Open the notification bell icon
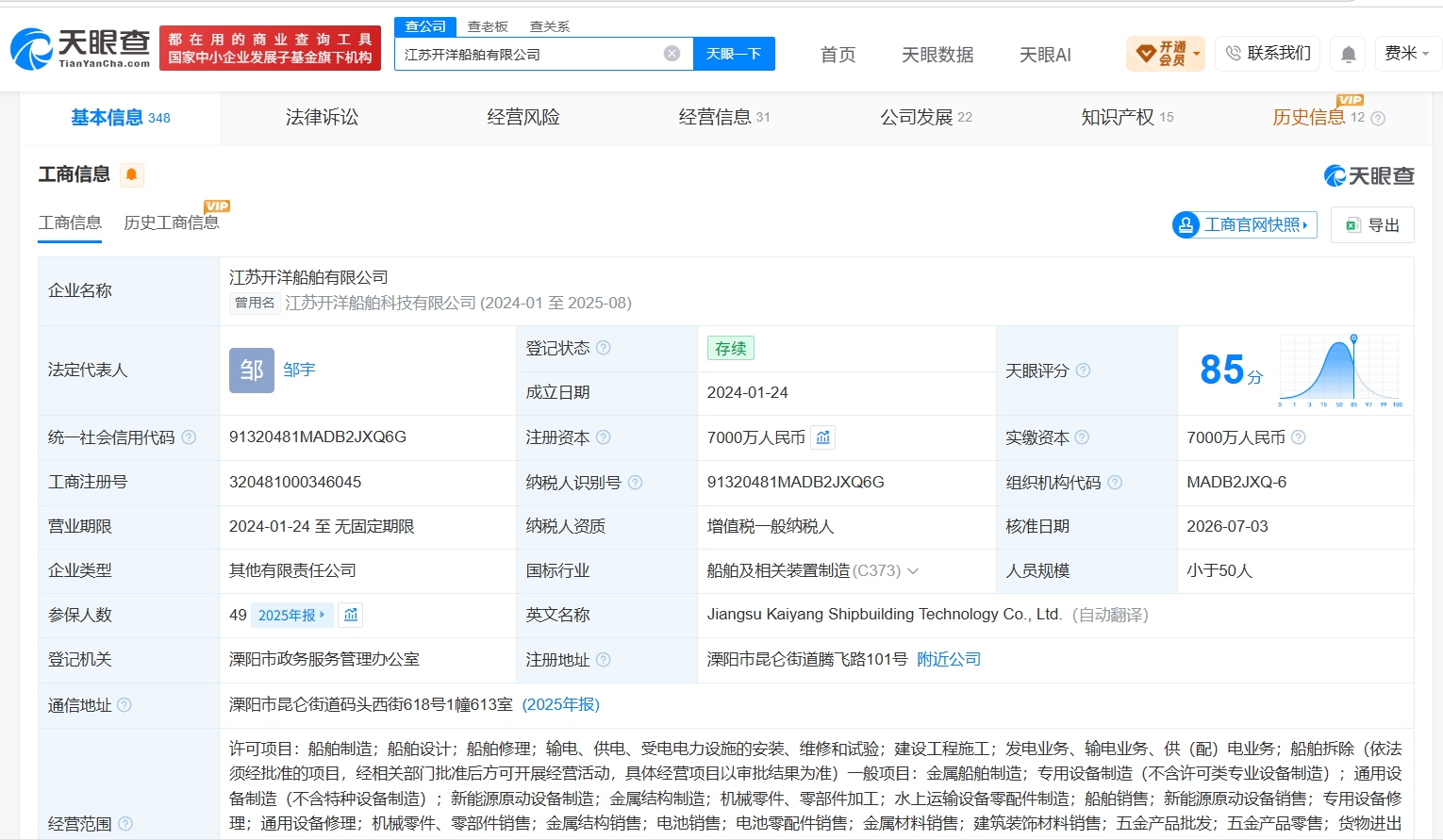 (x=1349, y=55)
